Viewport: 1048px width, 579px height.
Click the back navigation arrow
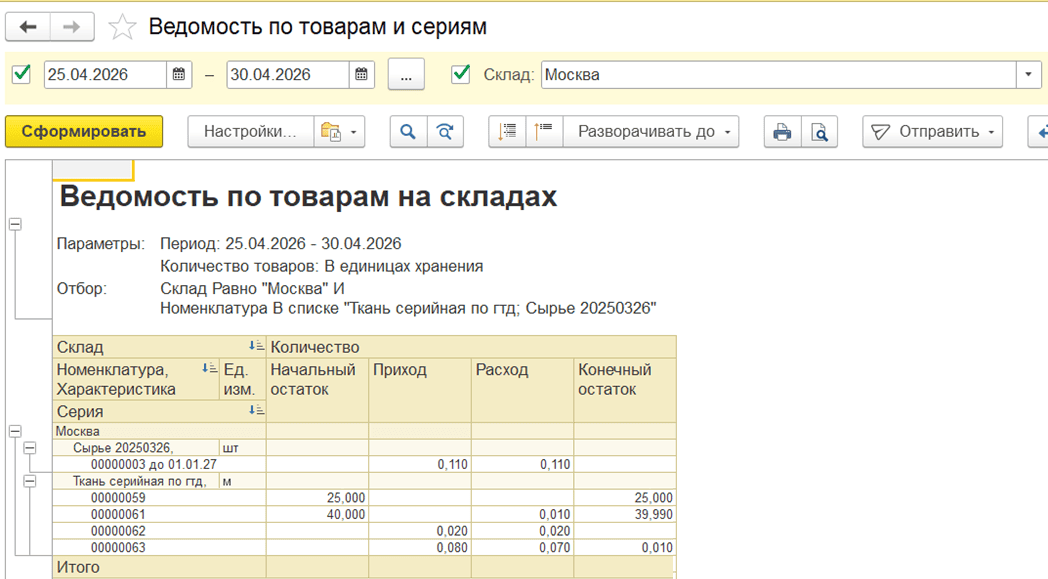(28, 27)
